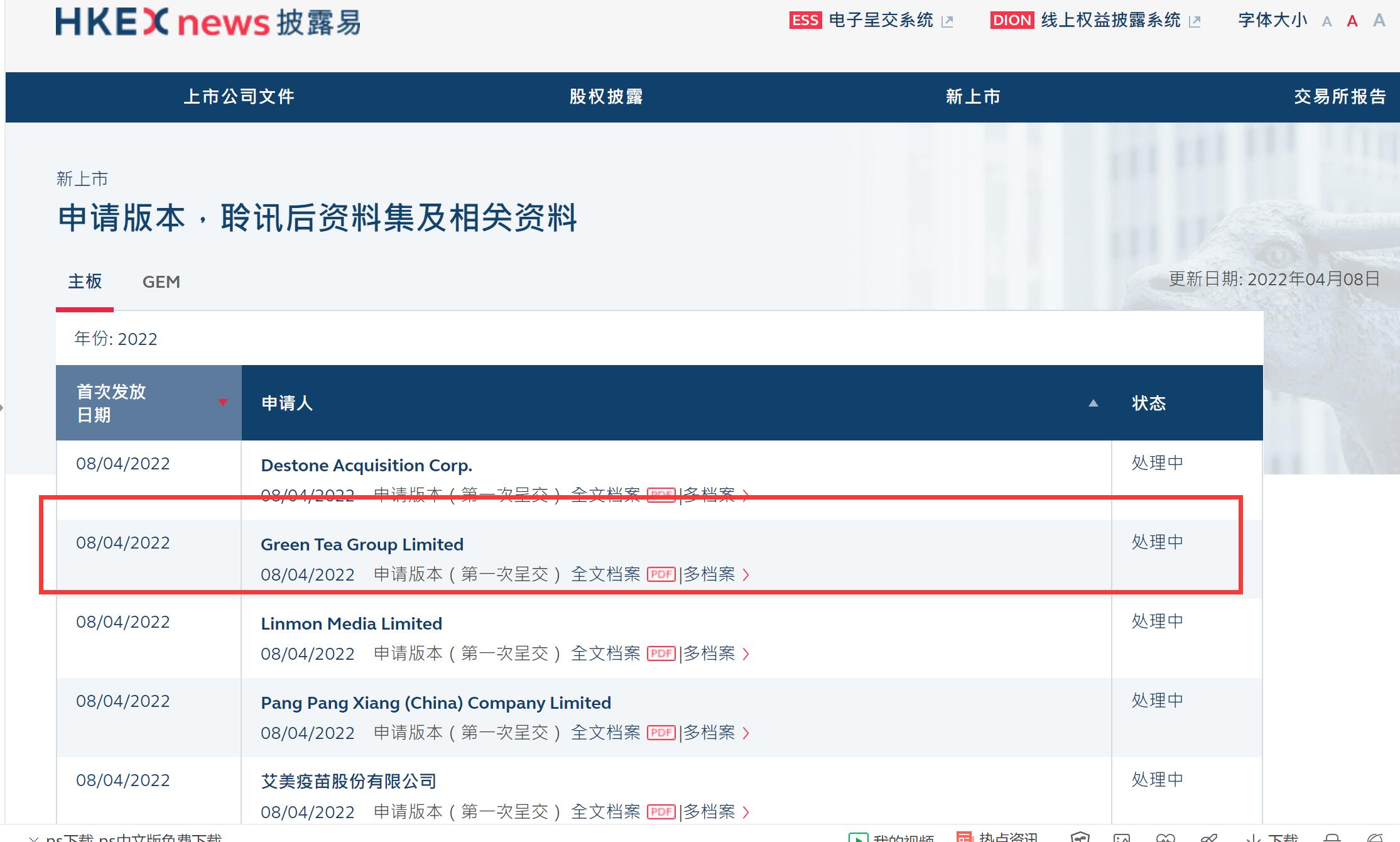Select the smallest font size A
Screen dimensions: 1400x842
coord(1327,22)
